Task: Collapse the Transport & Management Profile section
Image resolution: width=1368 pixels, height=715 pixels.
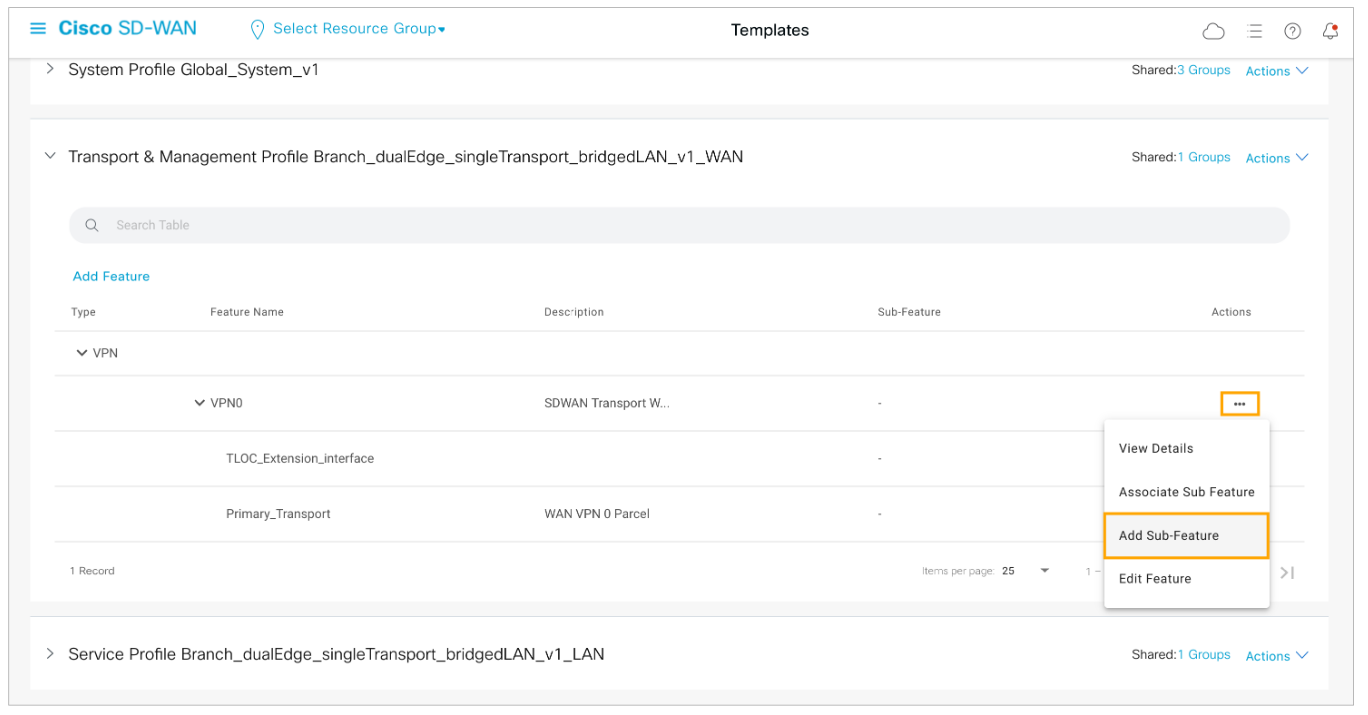Action: coord(50,157)
